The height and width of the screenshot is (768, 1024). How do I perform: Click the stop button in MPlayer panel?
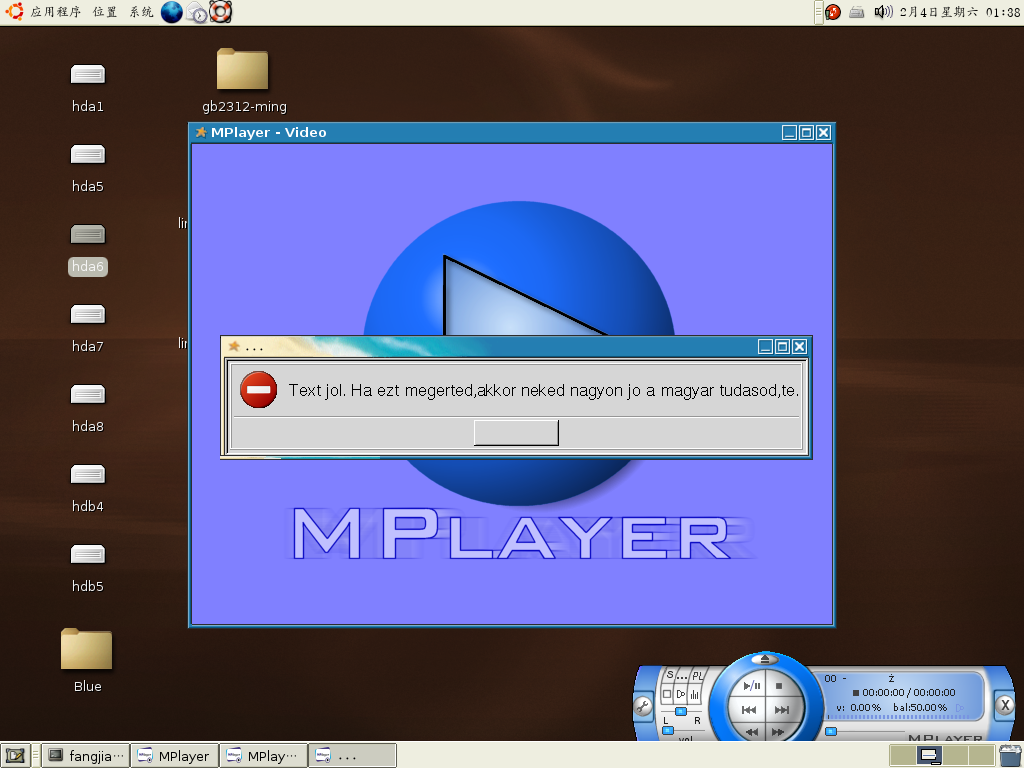click(778, 686)
